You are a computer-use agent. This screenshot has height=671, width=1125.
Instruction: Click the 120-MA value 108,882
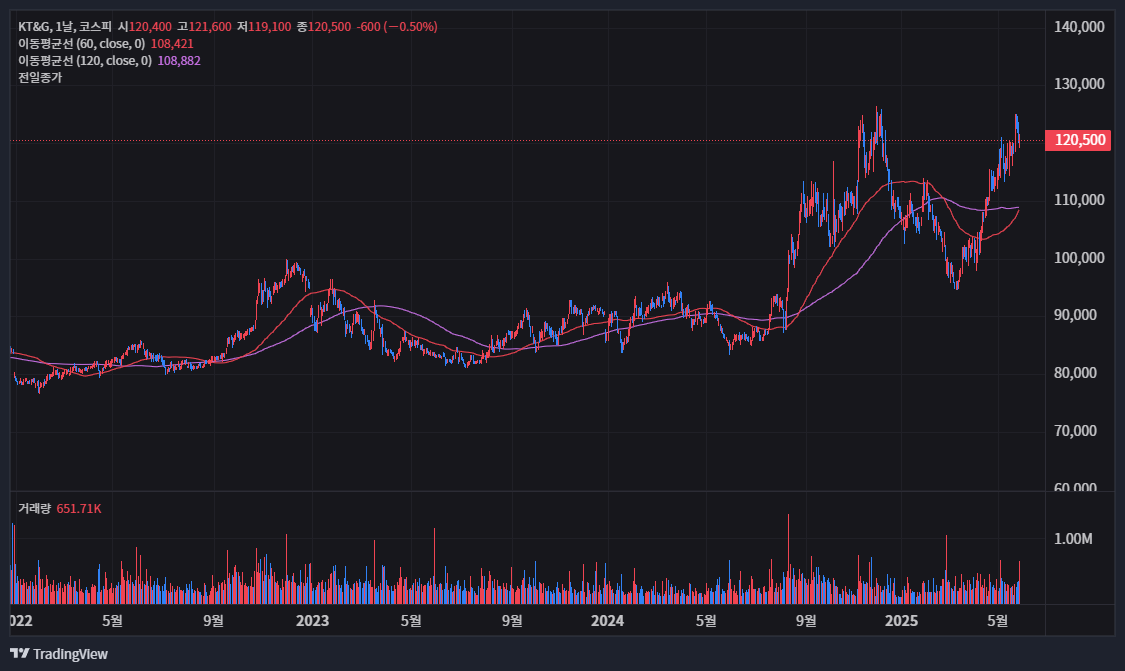[179, 61]
